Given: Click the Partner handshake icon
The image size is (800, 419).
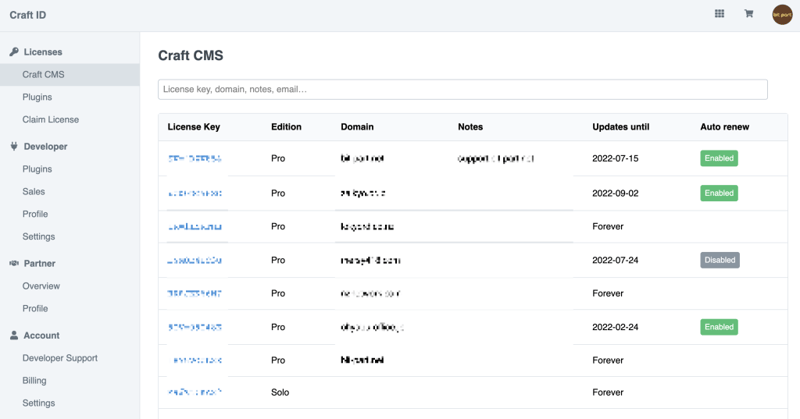Looking at the screenshot, I should [x=14, y=264].
